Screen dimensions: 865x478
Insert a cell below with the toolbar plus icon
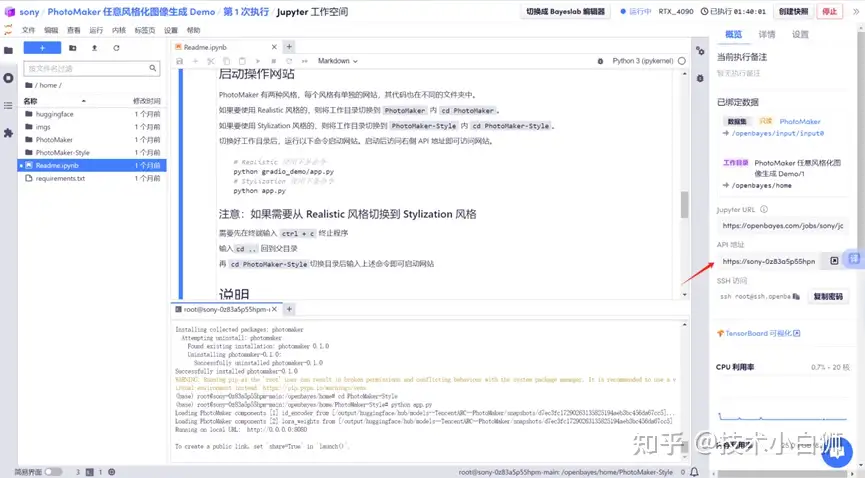tap(195, 61)
